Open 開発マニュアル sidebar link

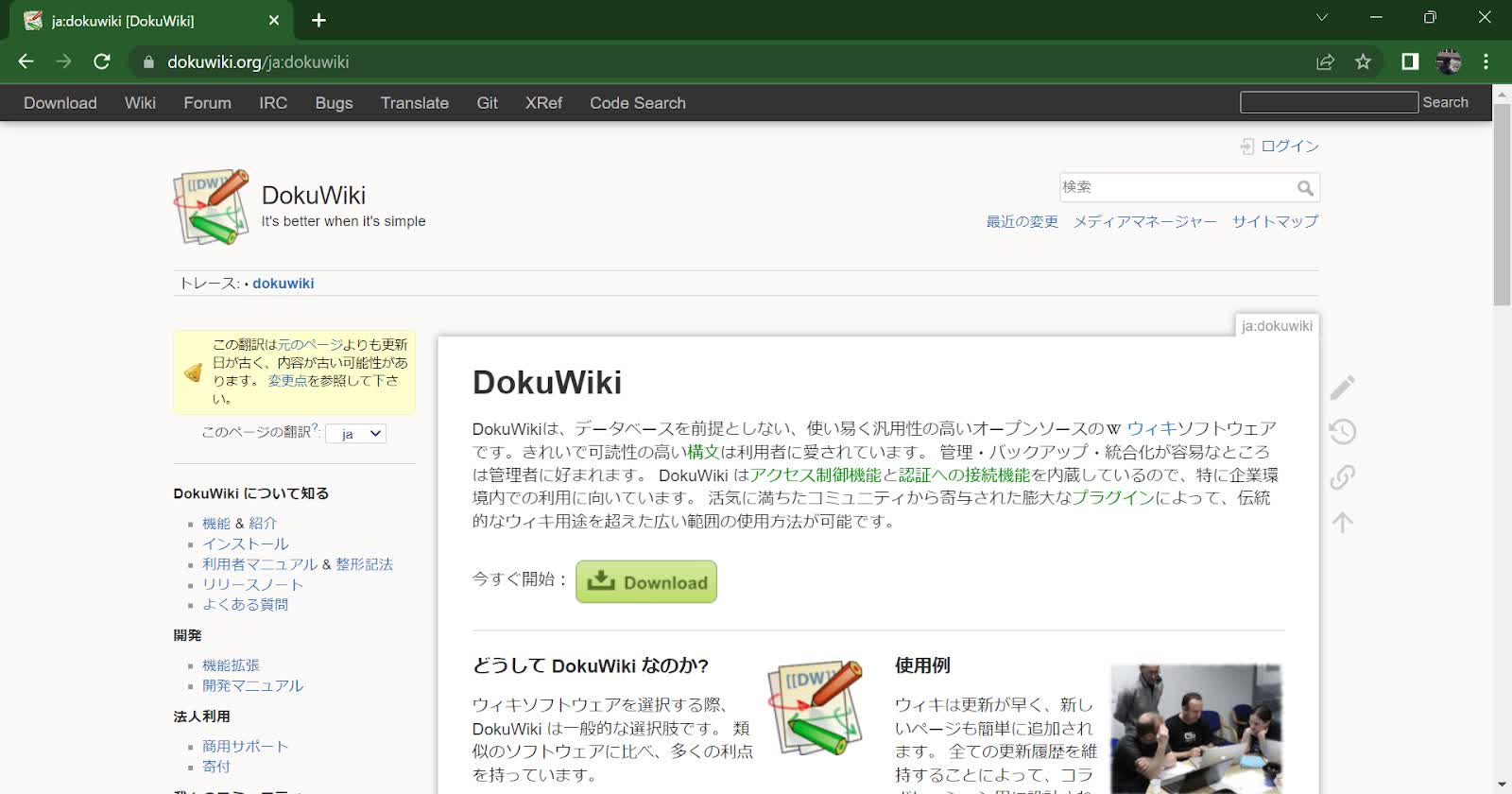pos(252,686)
